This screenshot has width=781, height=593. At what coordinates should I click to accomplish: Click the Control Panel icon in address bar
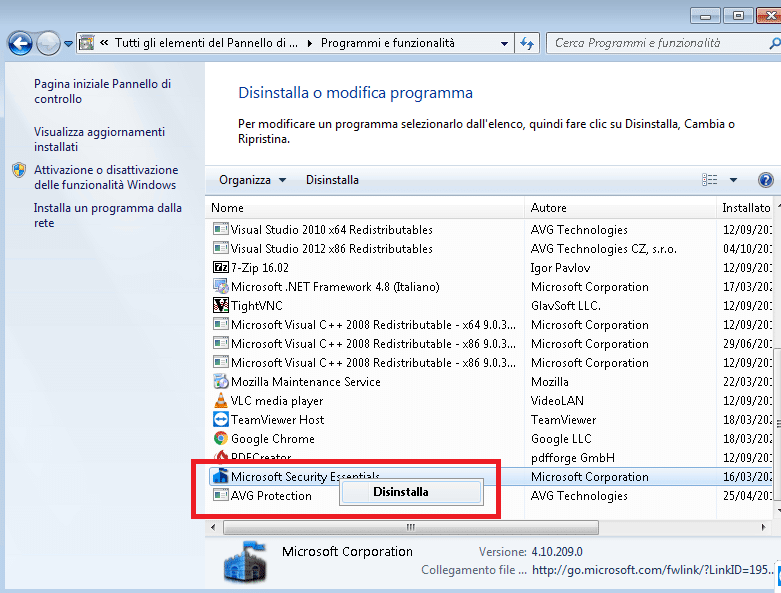[87, 43]
